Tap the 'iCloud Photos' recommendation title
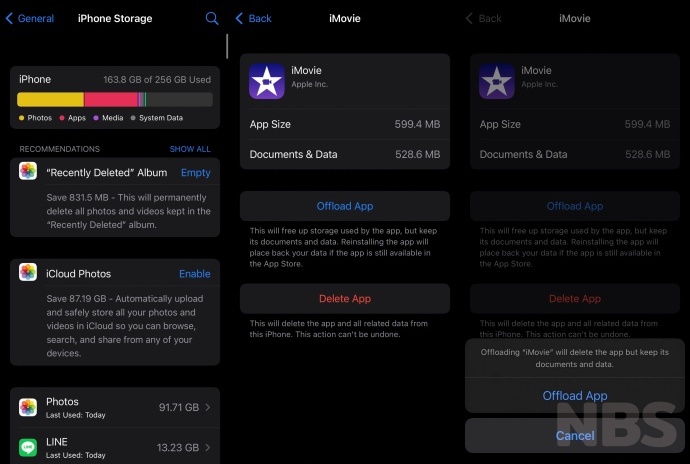This screenshot has width=690, height=464. (79, 274)
